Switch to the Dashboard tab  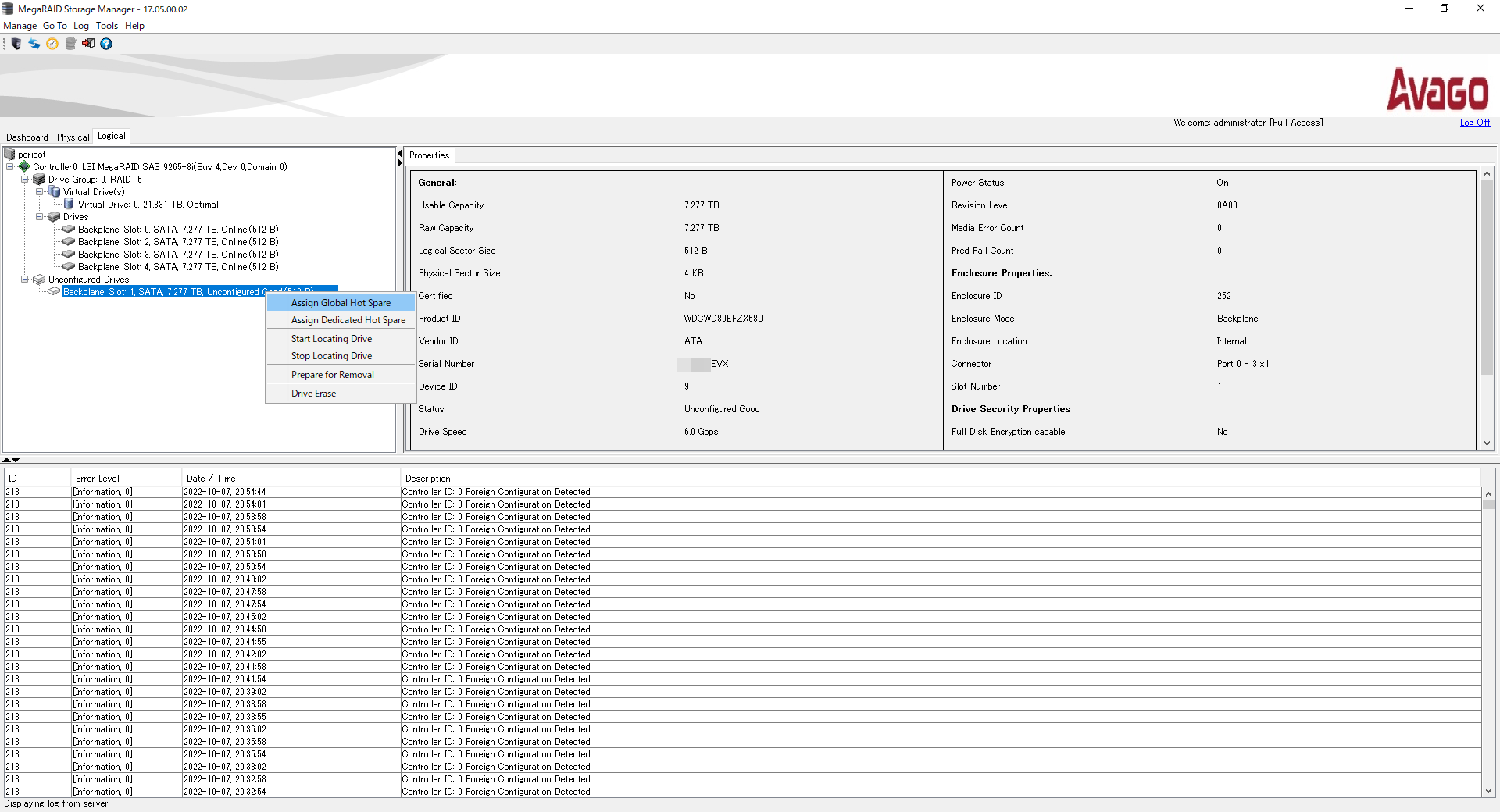click(27, 137)
